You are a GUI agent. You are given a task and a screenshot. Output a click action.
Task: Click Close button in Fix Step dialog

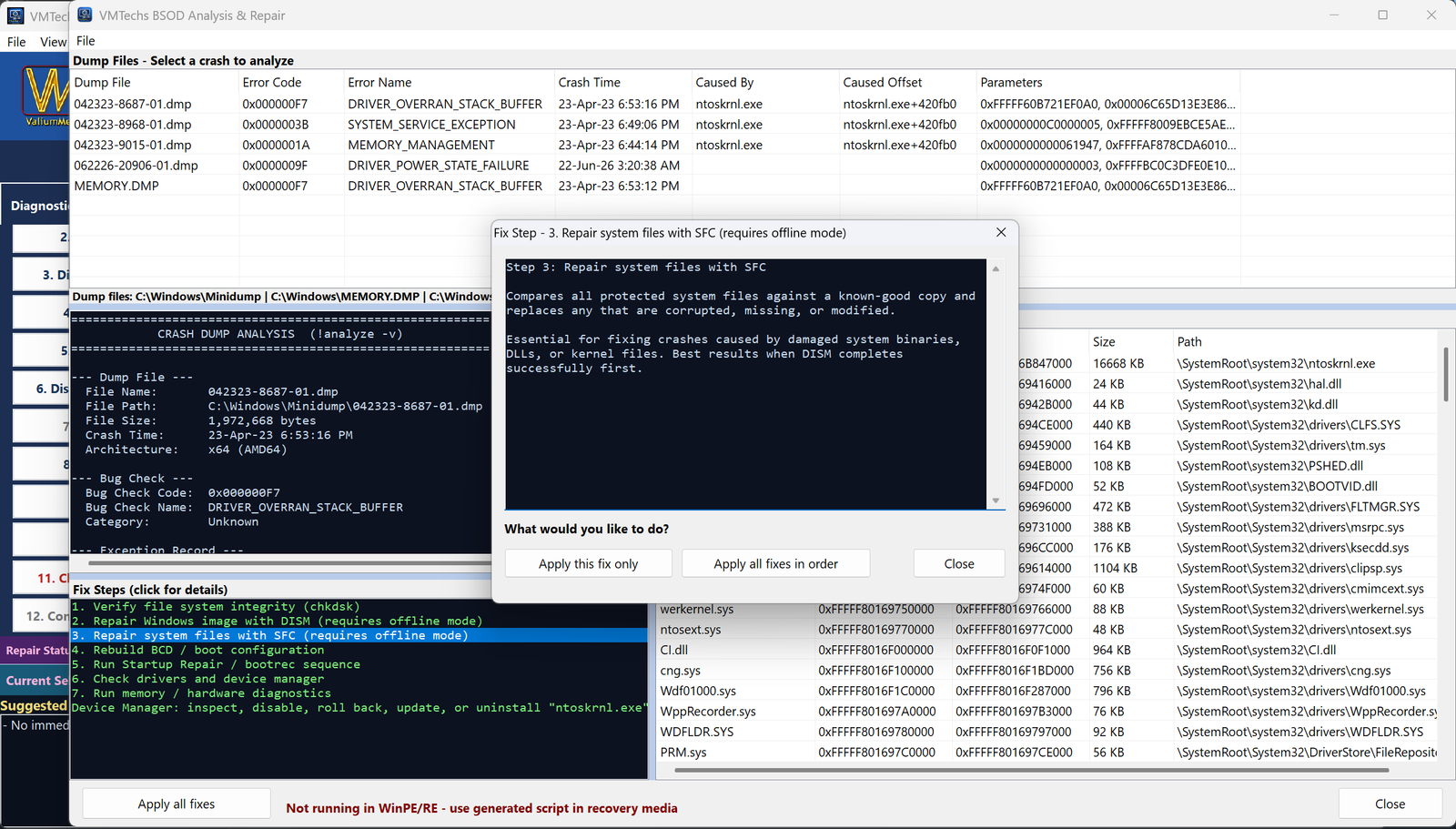point(959,563)
